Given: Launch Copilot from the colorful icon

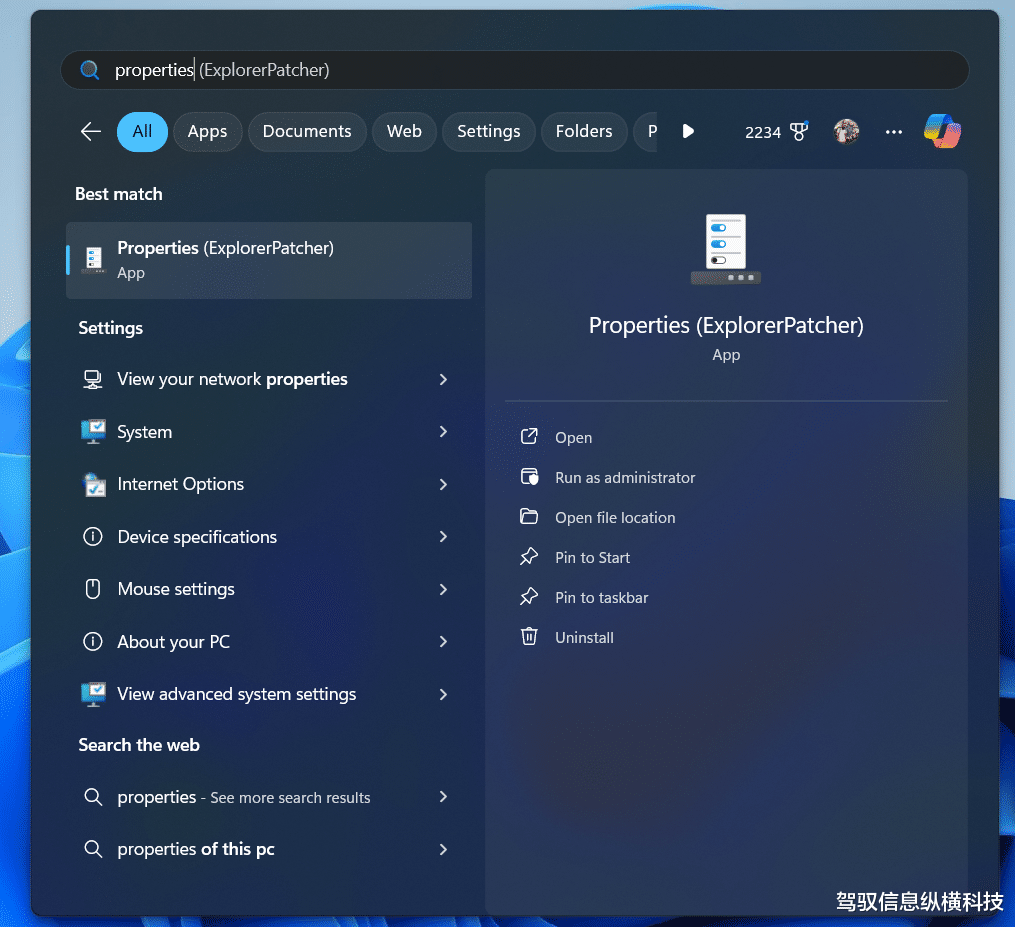Looking at the screenshot, I should [x=942, y=131].
